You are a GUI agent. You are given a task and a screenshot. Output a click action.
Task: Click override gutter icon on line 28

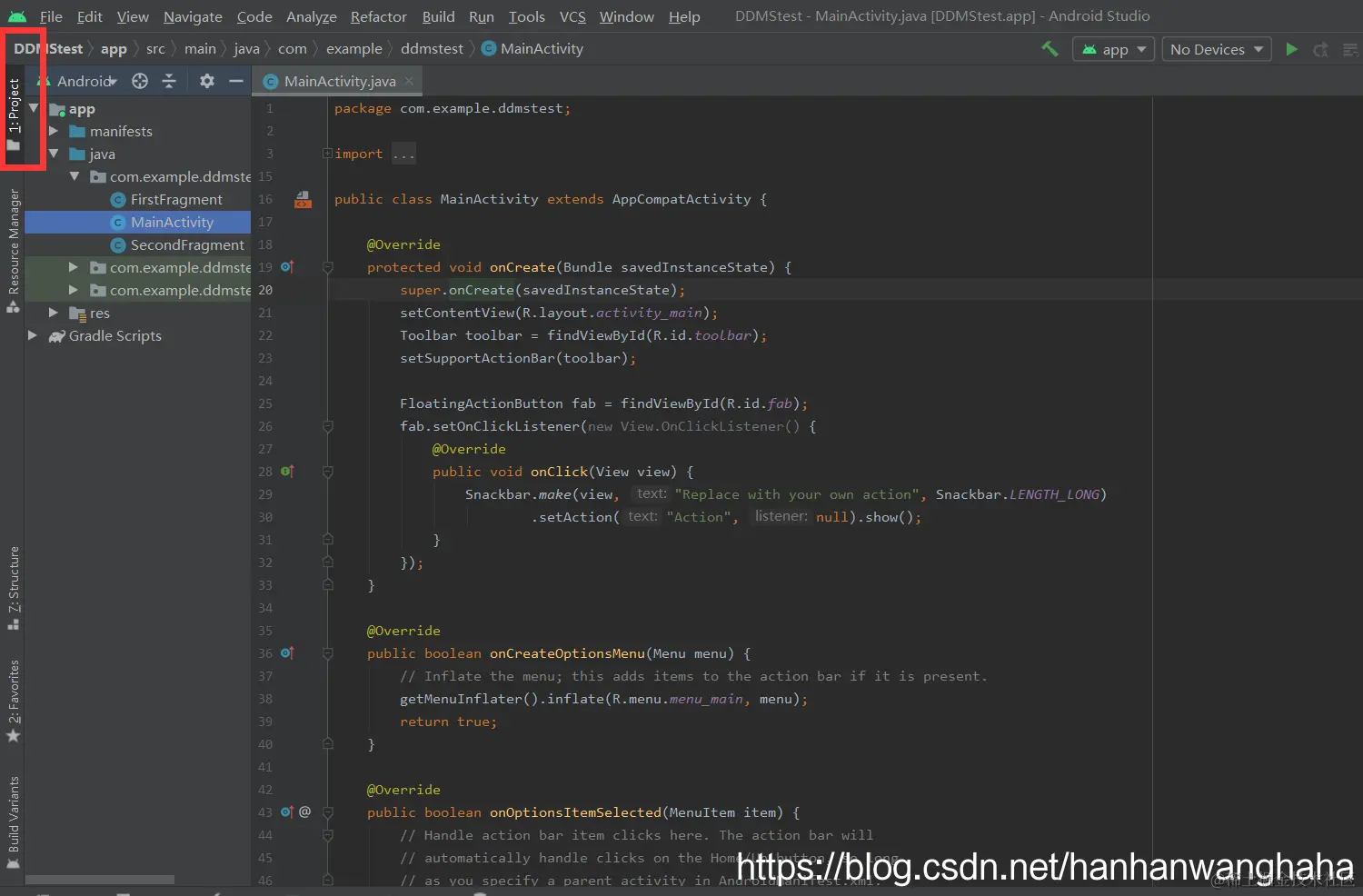(x=287, y=472)
